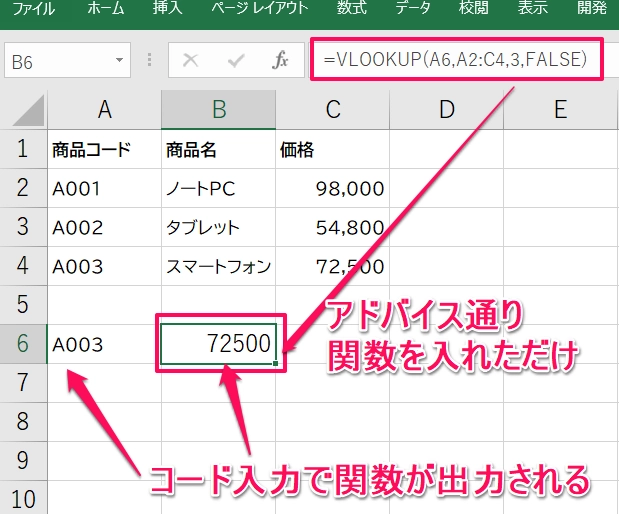
Task: Click the formula bar options dots handle
Action: pos(149,60)
